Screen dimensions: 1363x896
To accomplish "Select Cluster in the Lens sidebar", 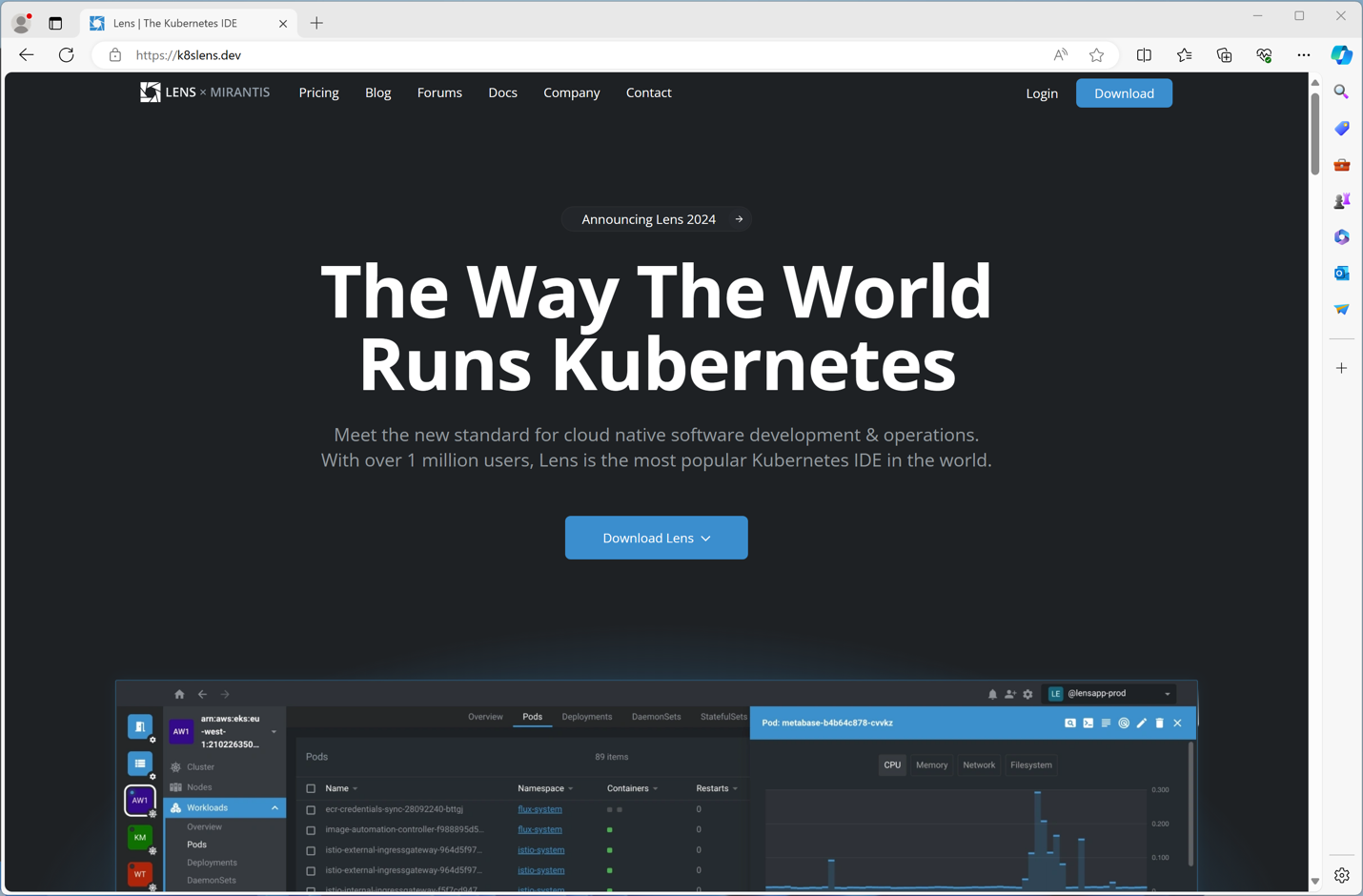I will coord(200,767).
